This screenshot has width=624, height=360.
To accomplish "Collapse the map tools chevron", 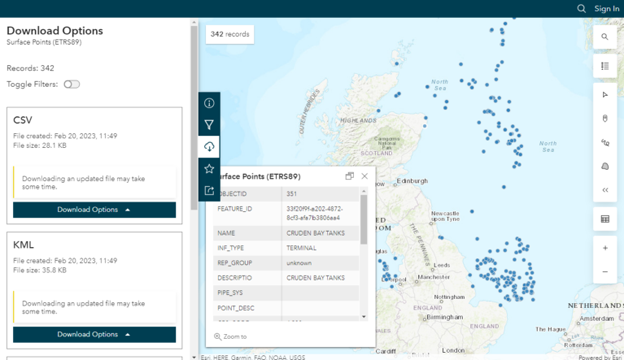I will pos(604,190).
